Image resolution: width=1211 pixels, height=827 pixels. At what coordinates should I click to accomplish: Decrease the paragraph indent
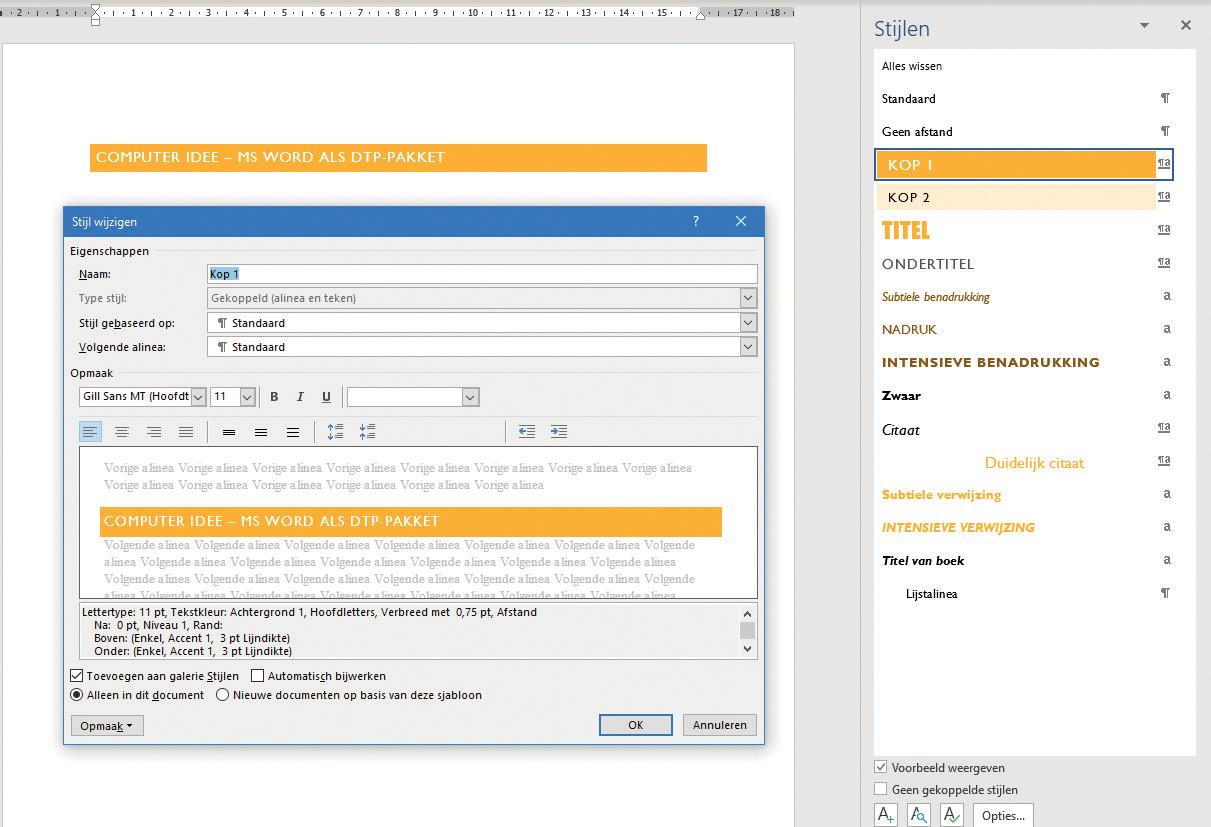coord(527,432)
